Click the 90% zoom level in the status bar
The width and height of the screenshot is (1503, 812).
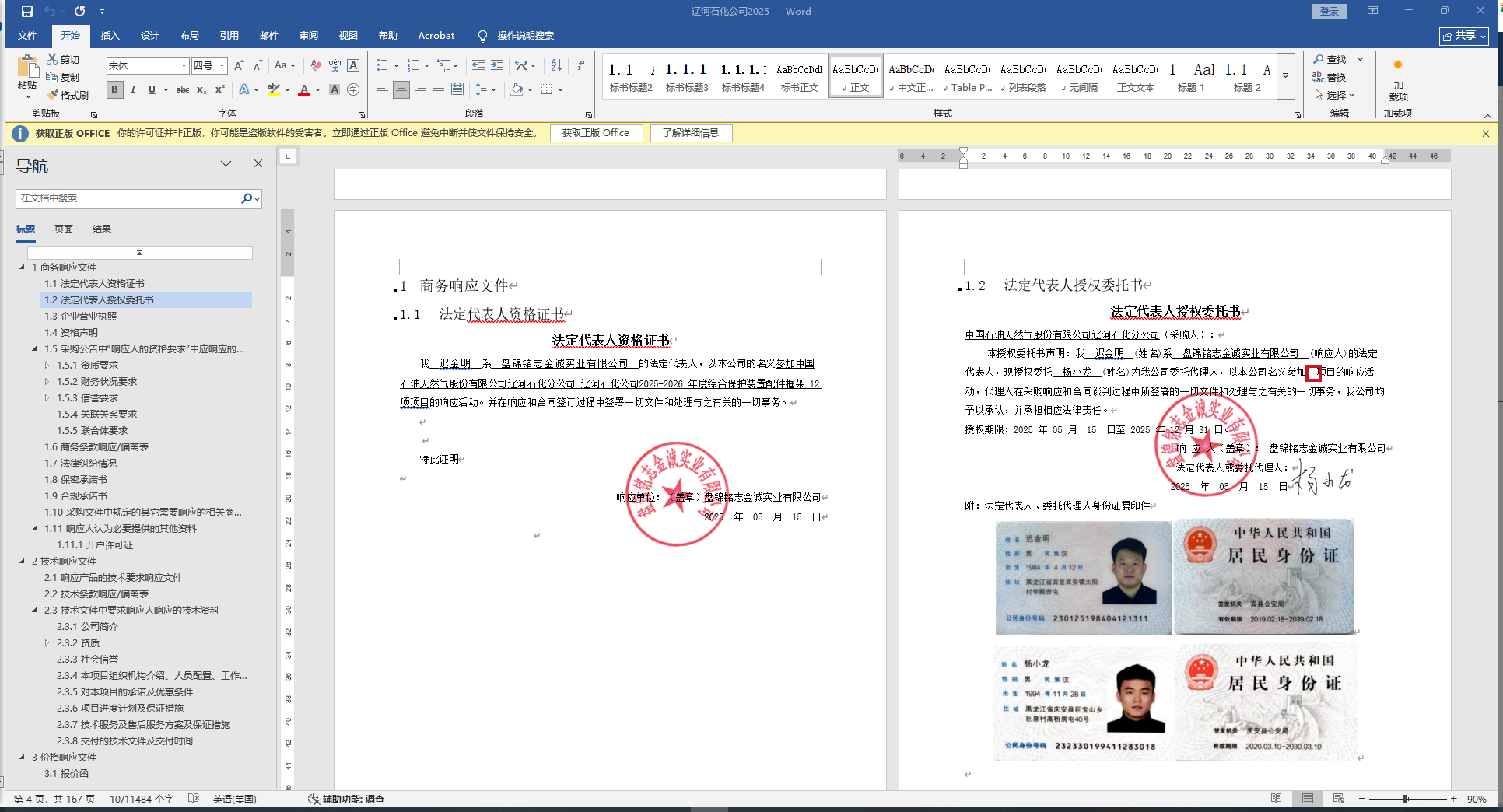pyautogui.click(x=1477, y=799)
